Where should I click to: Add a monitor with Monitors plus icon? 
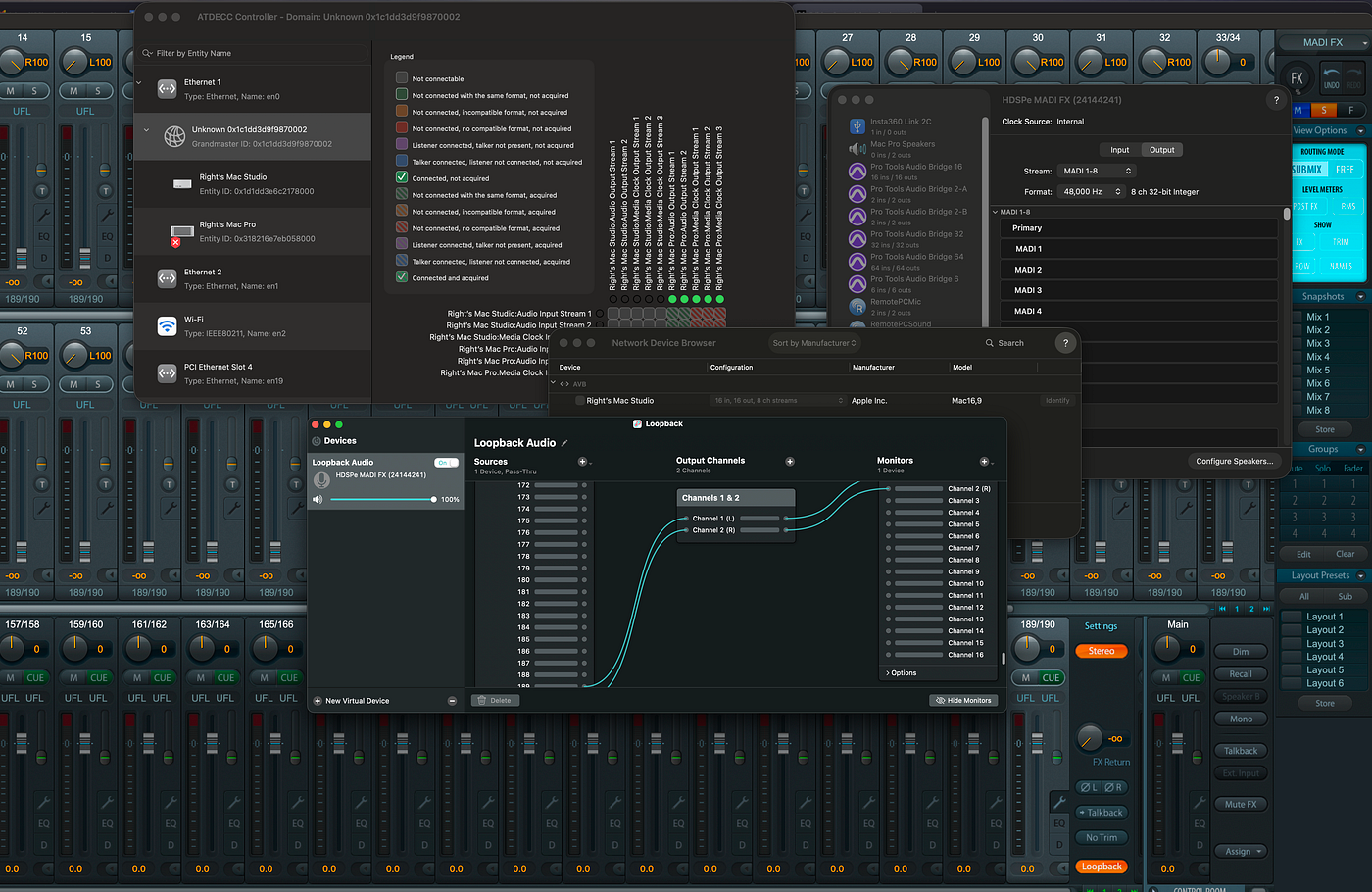tap(984, 462)
